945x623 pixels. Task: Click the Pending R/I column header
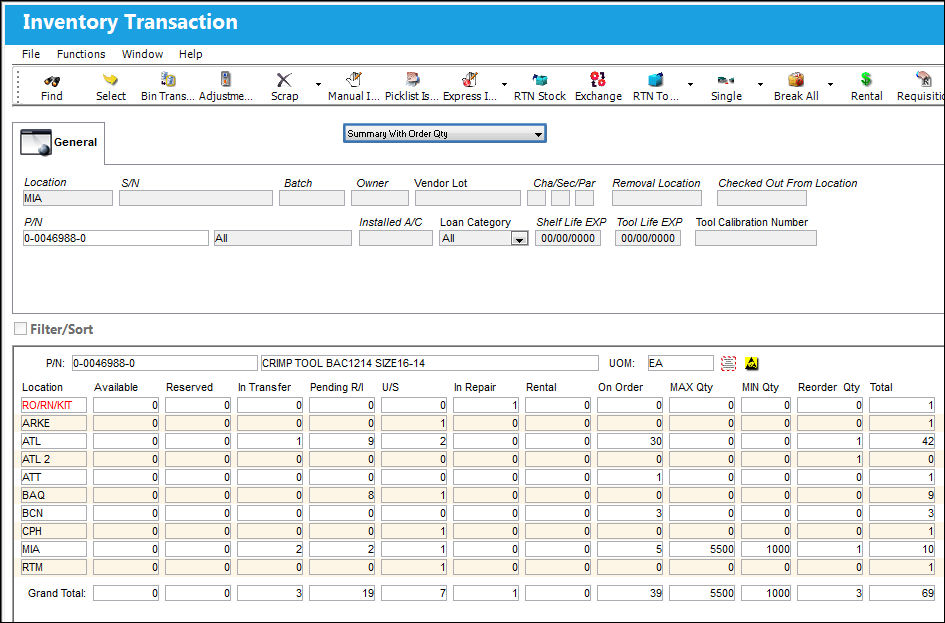coord(336,387)
